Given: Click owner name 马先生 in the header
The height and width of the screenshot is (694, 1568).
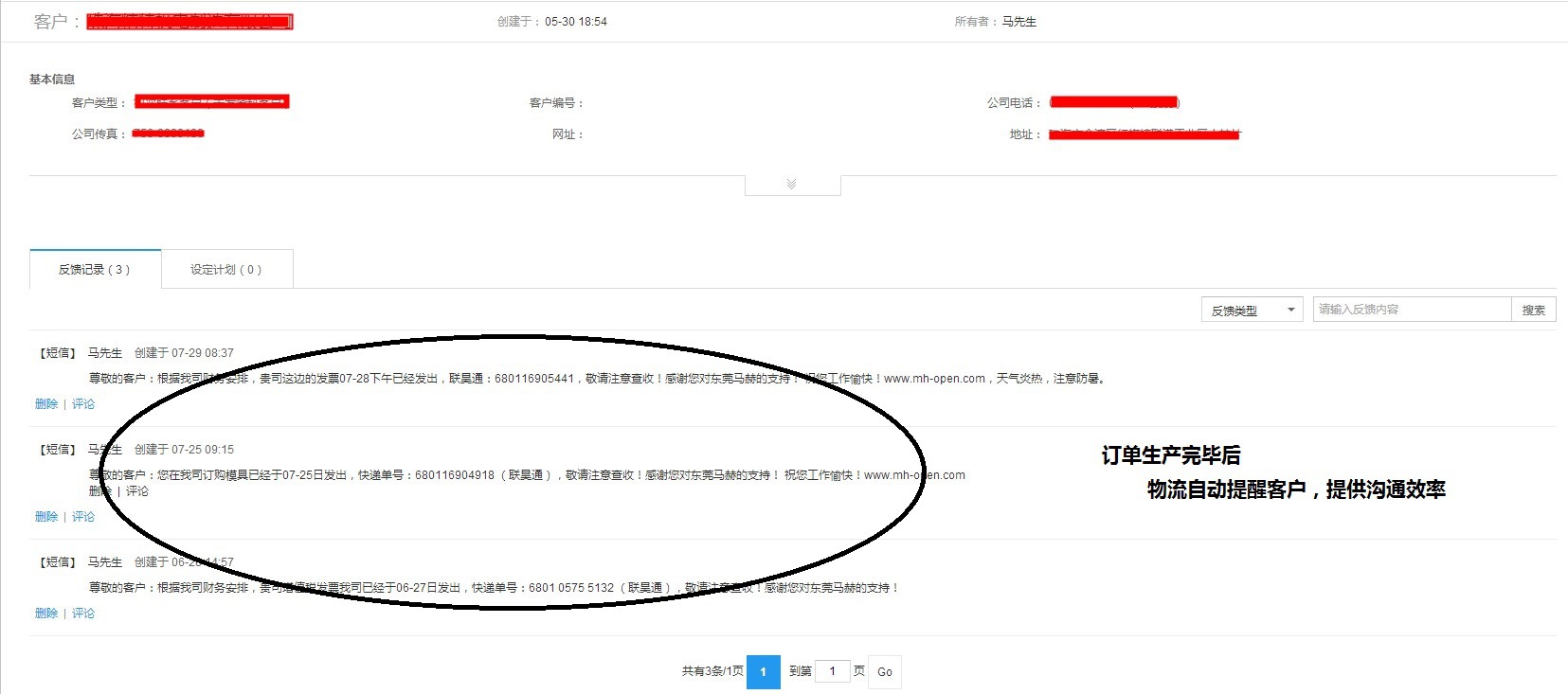Looking at the screenshot, I should click(1019, 22).
